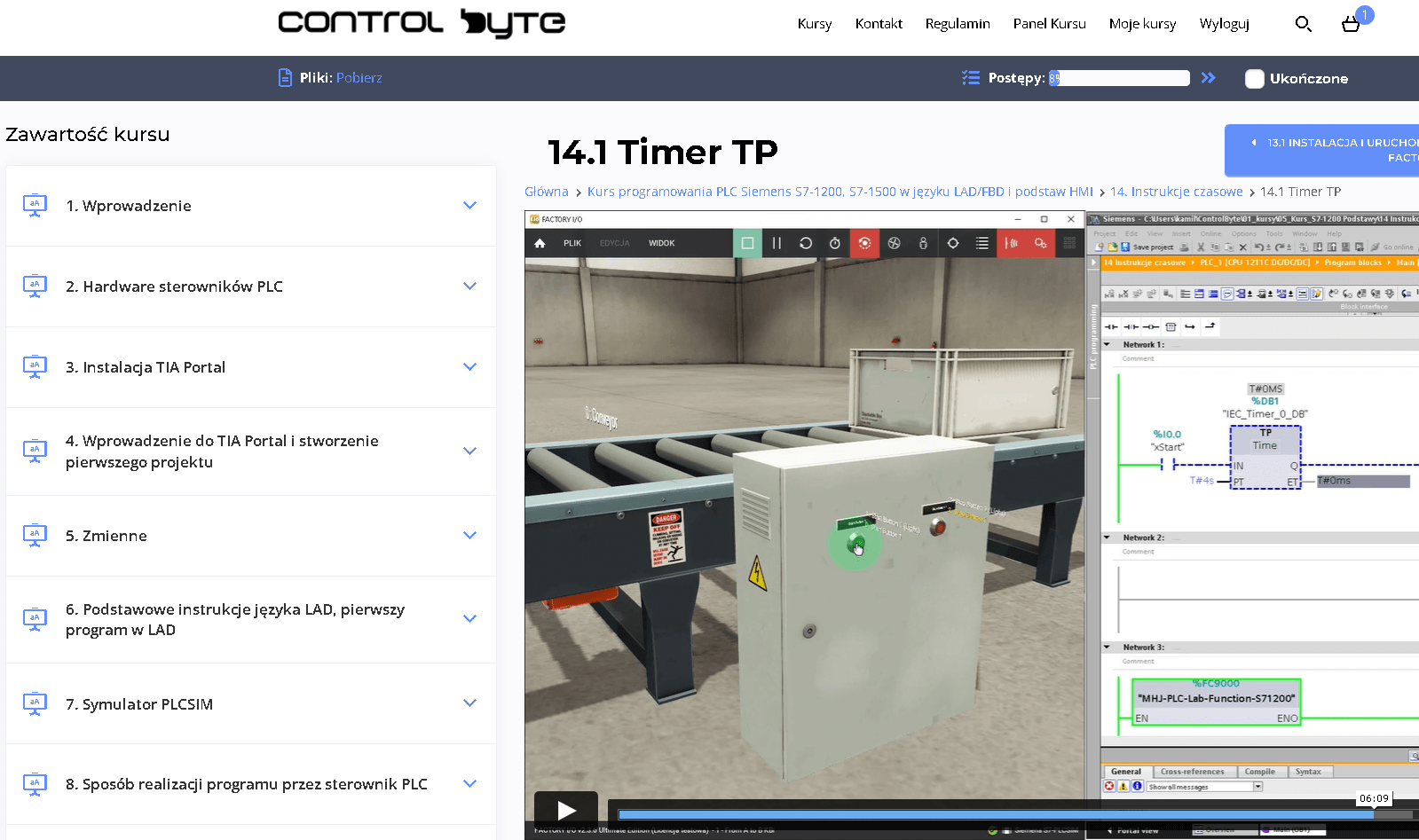Click the video play button
The width and height of the screenshot is (1419, 840).
566,809
